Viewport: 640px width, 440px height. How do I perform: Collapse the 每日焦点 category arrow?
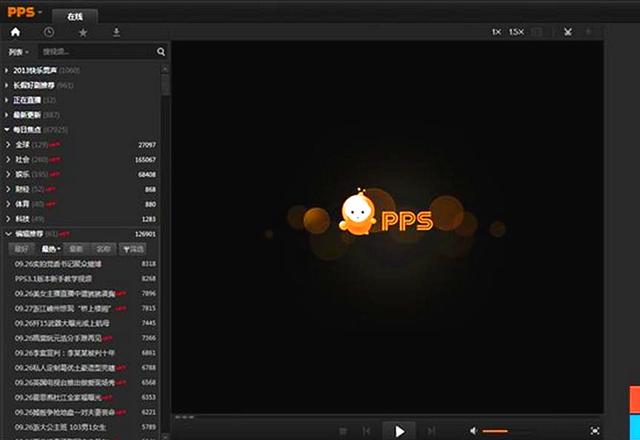coord(7,129)
